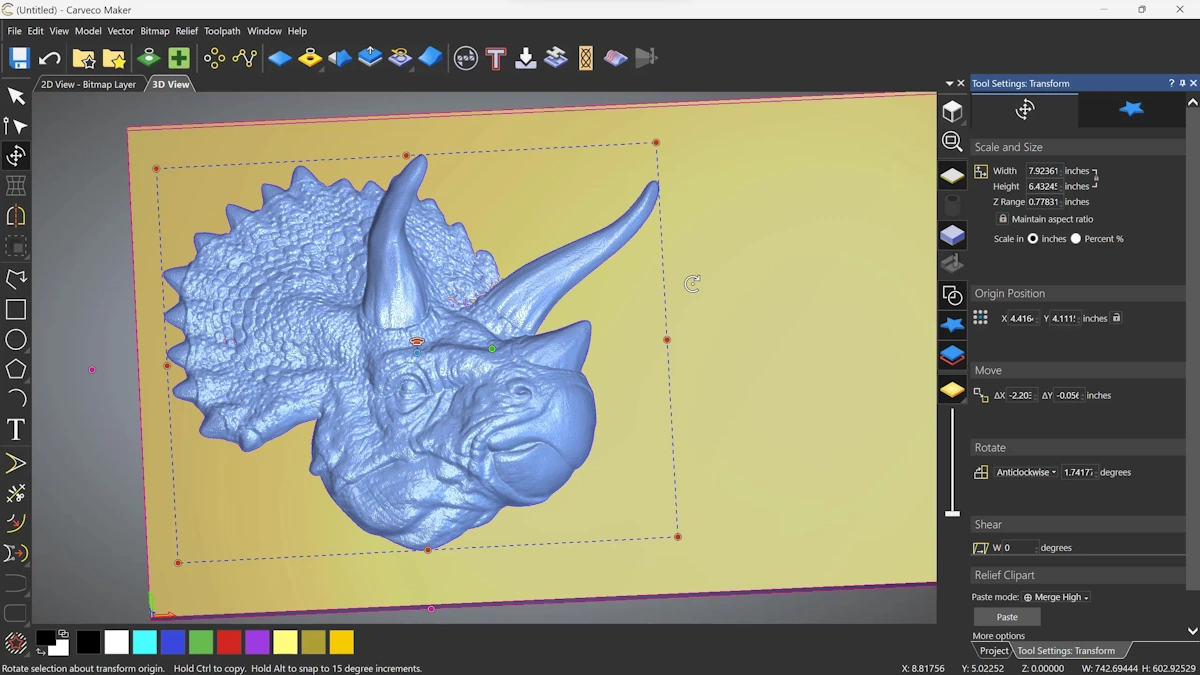Select the inches scale radio button
Screen dimensions: 1200x675
point(1033,239)
